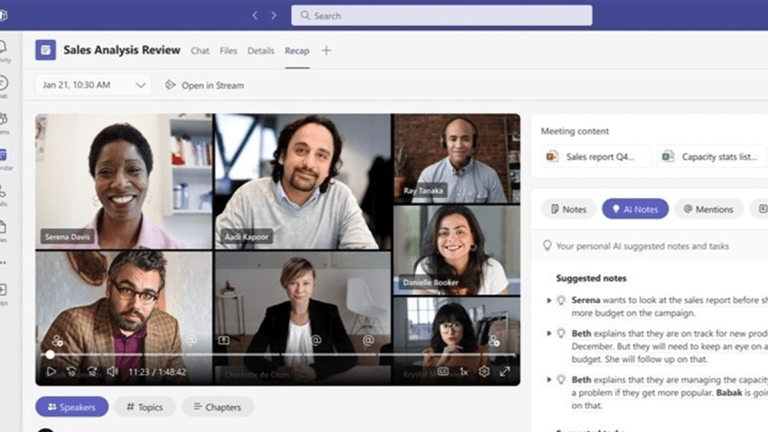
Task: Click the Search input field
Action: 441,16
